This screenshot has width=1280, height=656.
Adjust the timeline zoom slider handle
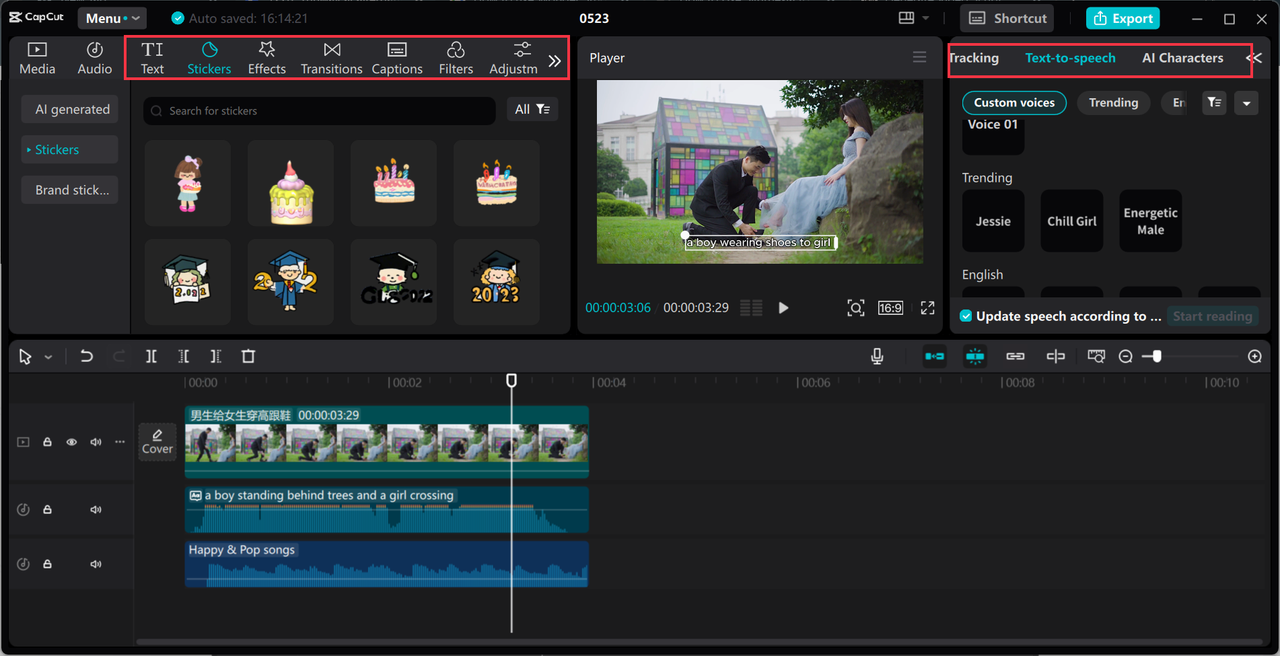(x=1156, y=356)
